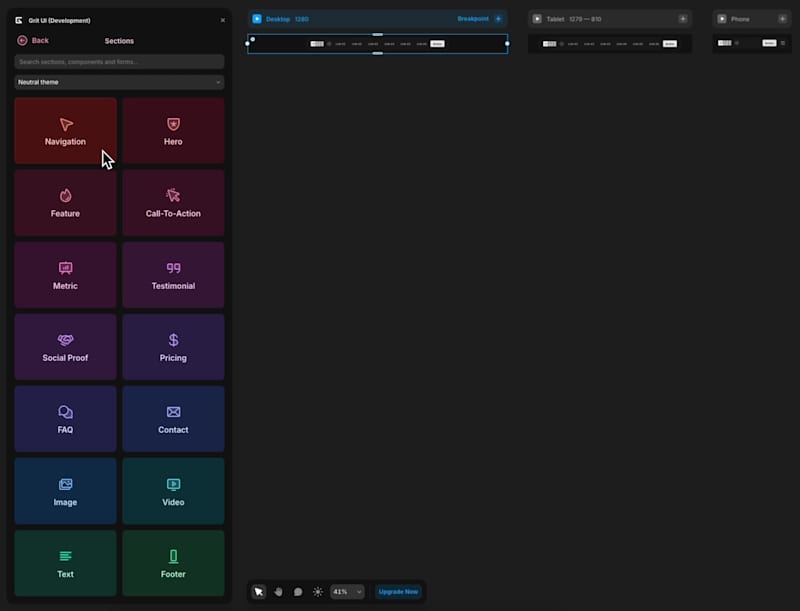This screenshot has height=611, width=800.
Task: Click the Upgrade Now button
Action: pos(398,591)
